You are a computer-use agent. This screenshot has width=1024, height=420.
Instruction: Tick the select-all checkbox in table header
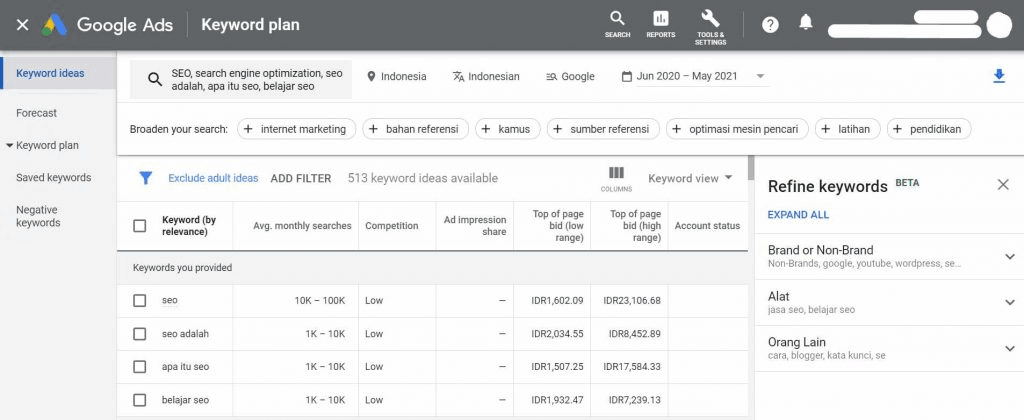coord(140,226)
